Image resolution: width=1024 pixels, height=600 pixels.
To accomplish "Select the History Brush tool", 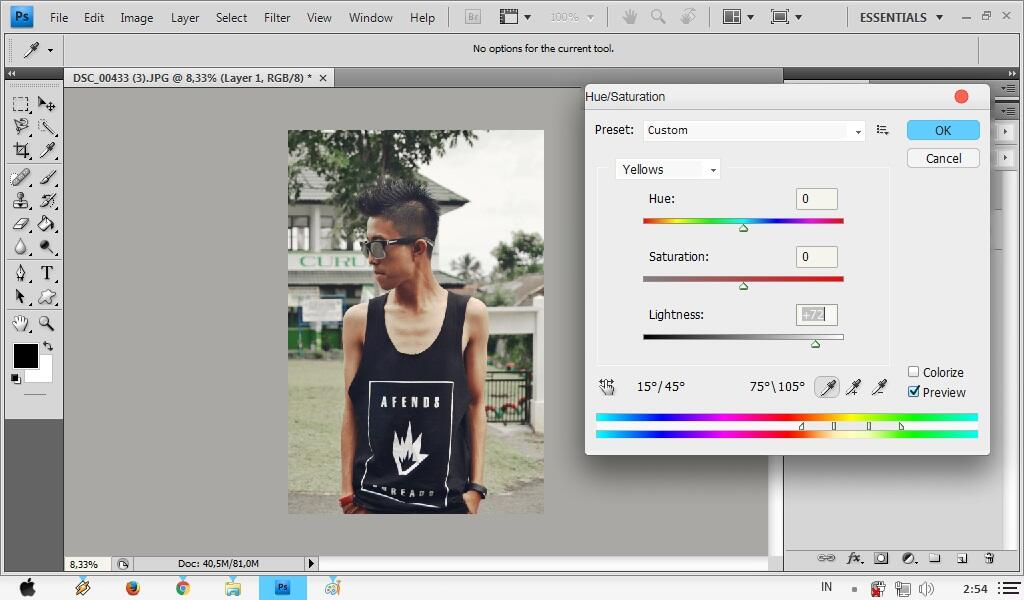I will point(46,200).
